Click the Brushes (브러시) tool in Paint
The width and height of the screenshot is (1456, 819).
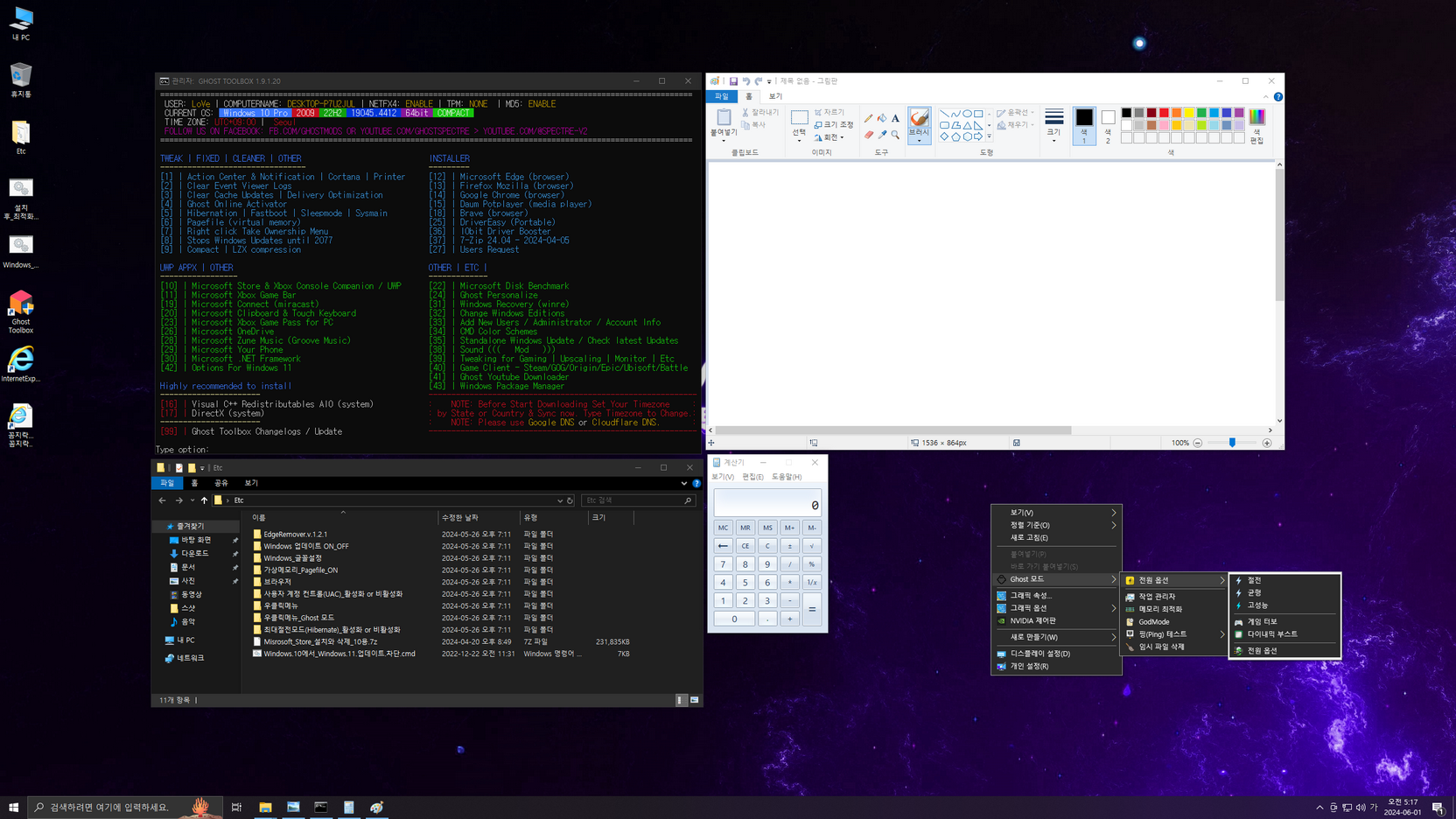[919, 125]
